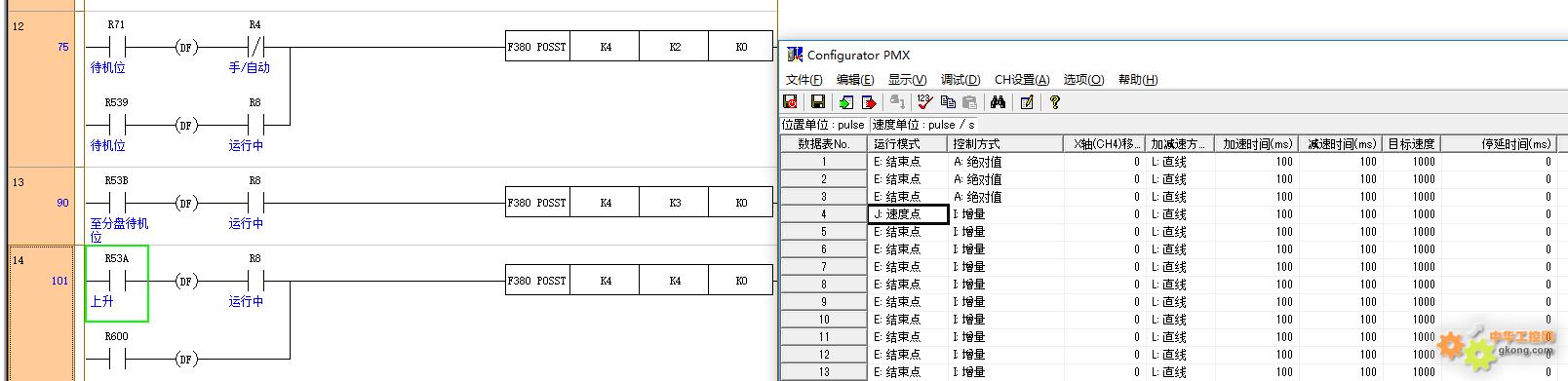Click the K3 operand in rung 13
Screen dimensions: 1568x381
(x=675, y=203)
